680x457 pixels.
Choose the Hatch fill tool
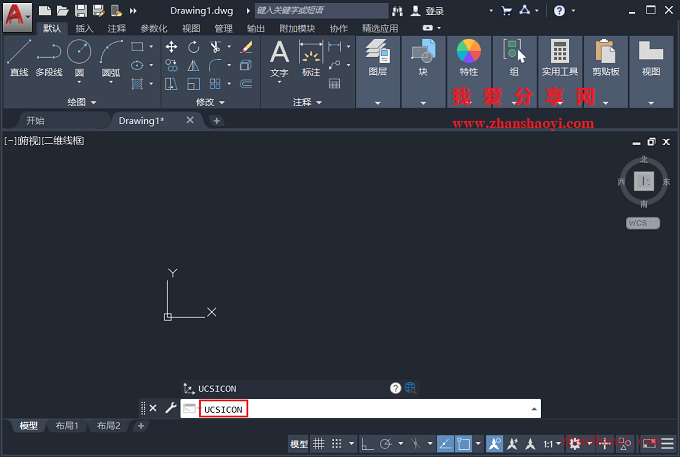point(137,84)
